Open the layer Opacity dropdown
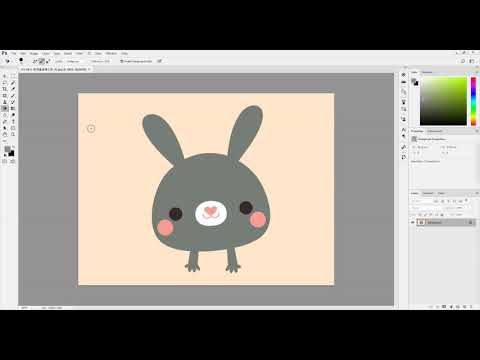The width and height of the screenshot is (480, 360). coord(460,208)
